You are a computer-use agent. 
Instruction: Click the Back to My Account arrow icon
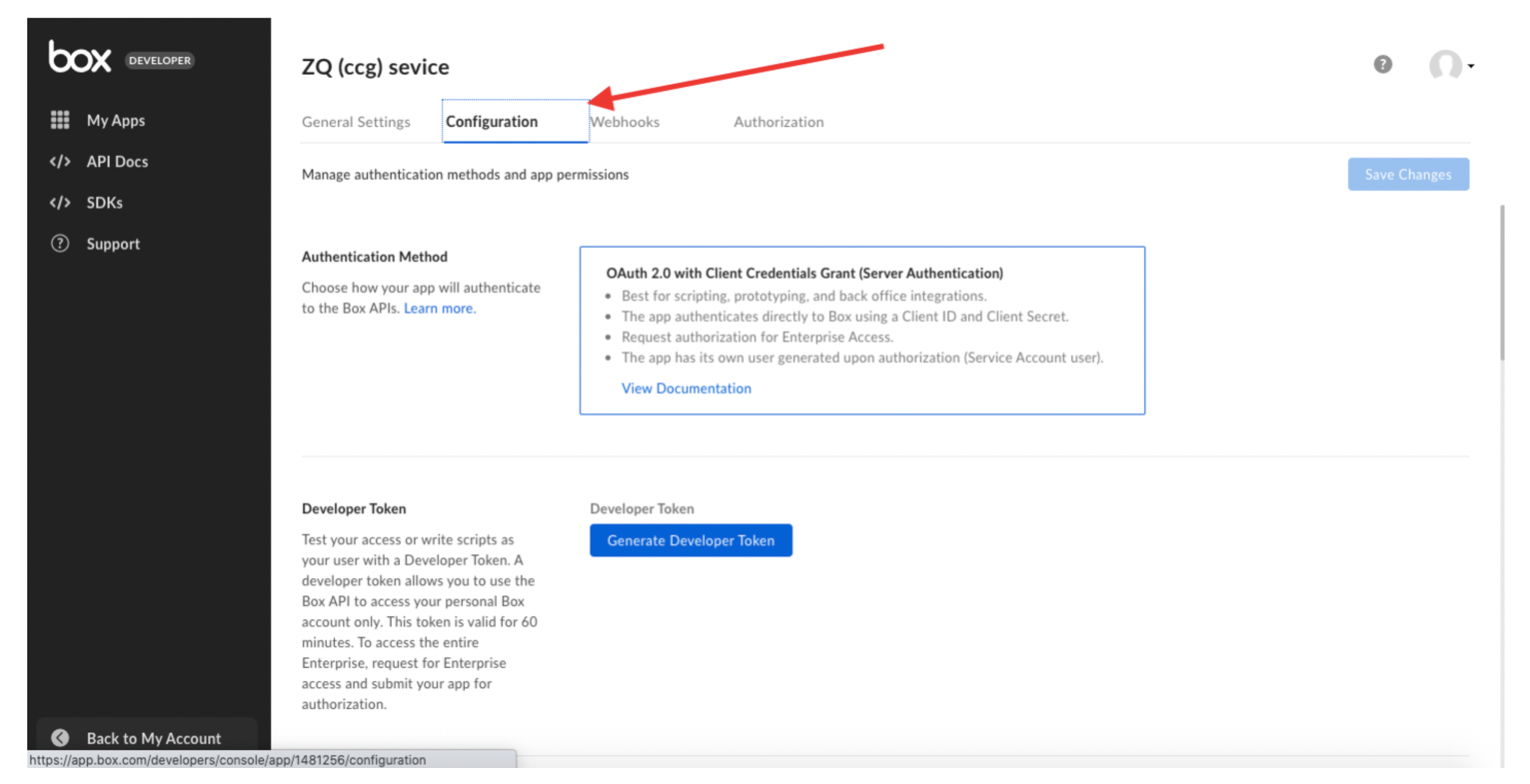pos(60,738)
